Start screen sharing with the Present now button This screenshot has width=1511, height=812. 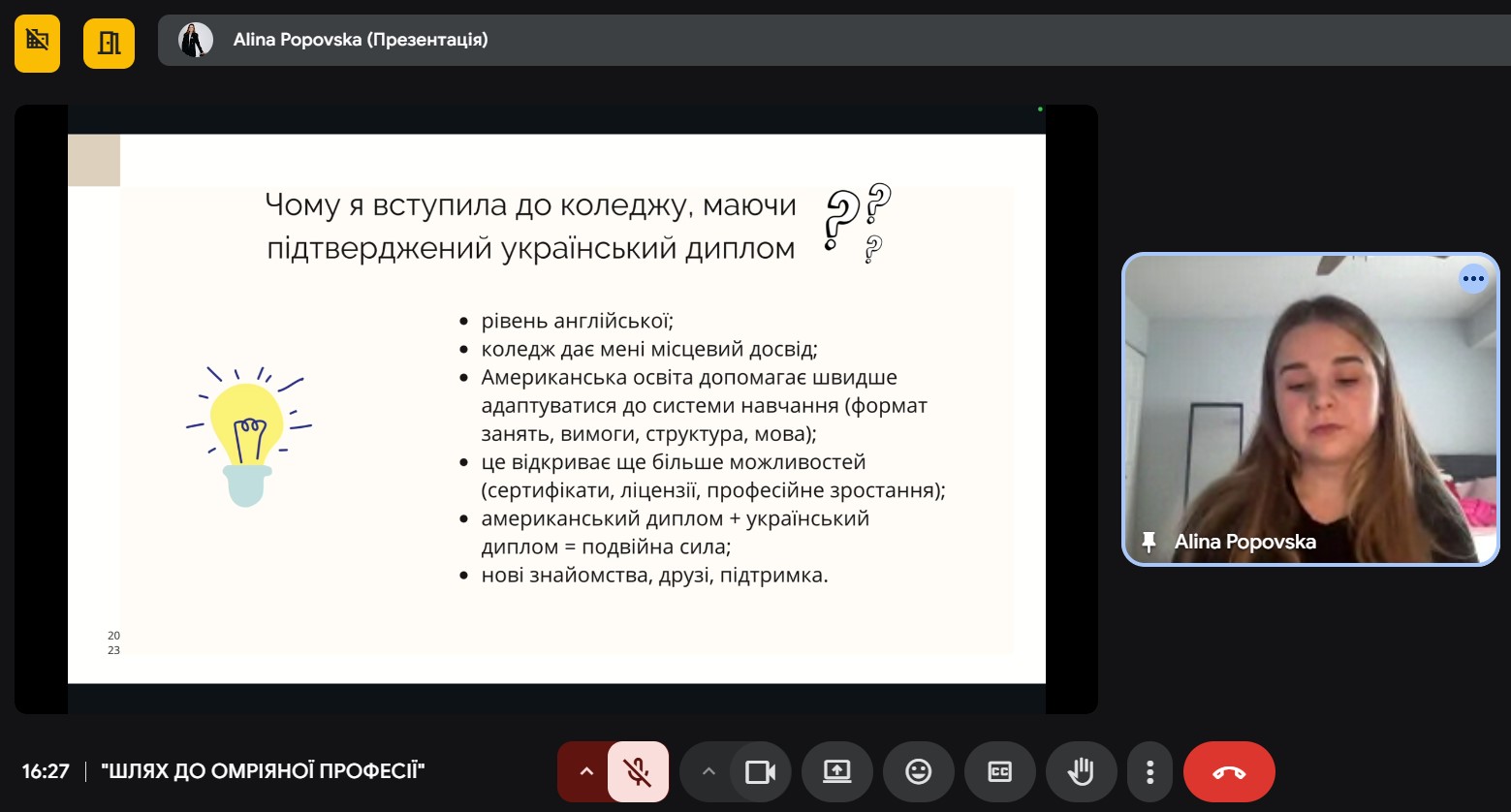(x=837, y=771)
